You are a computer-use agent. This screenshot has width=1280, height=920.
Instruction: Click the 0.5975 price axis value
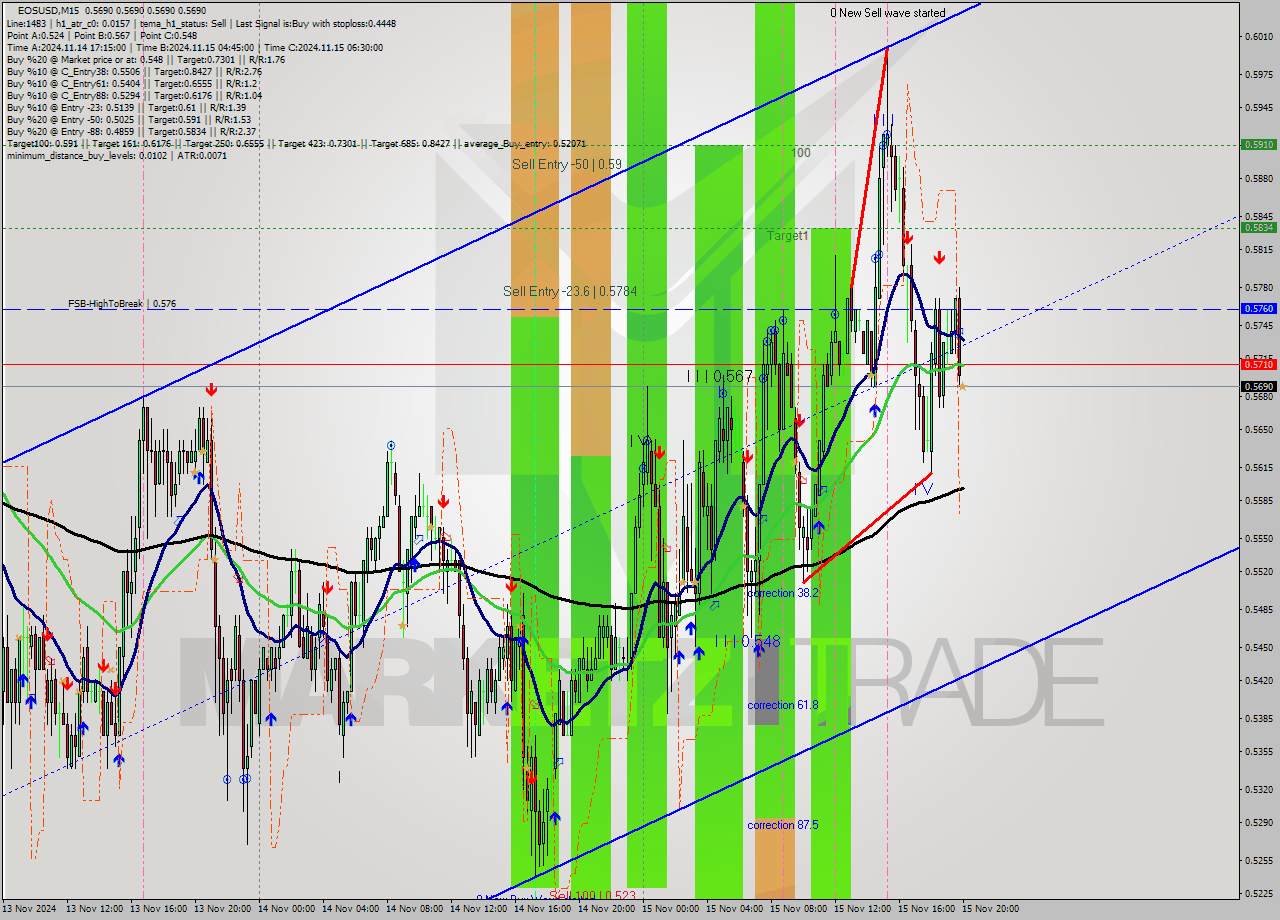tap(1259, 73)
